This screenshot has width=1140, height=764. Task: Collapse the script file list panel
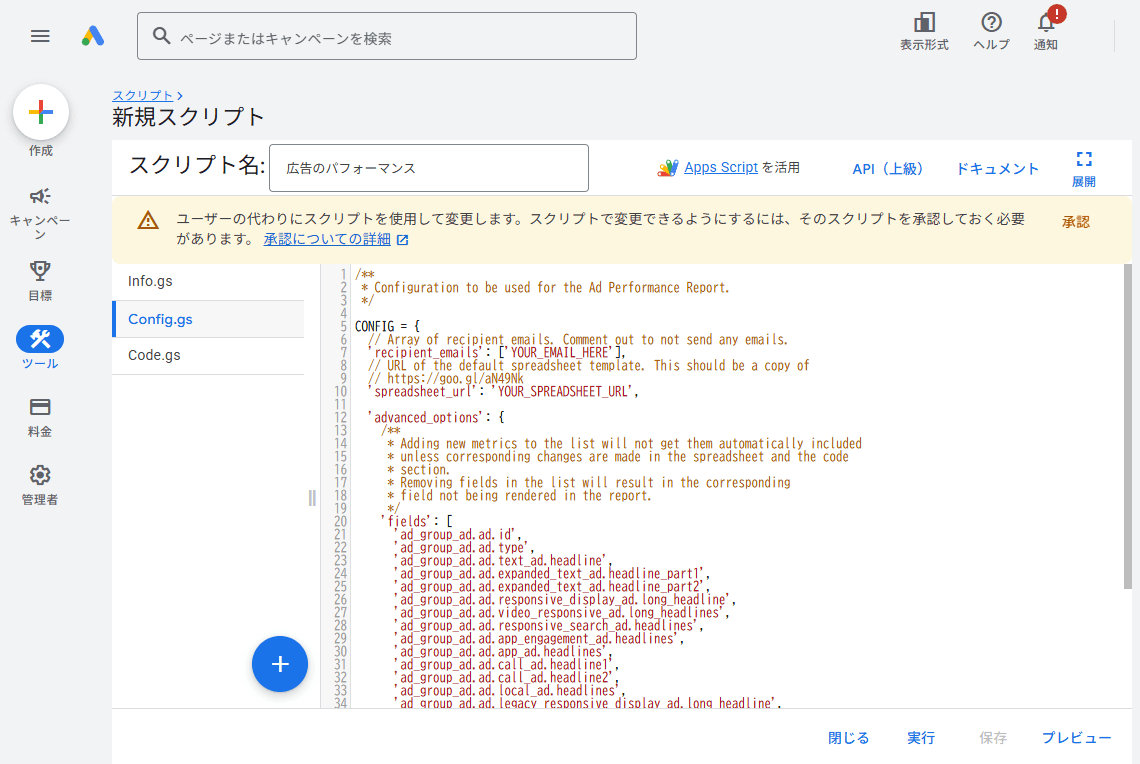[x=311, y=498]
